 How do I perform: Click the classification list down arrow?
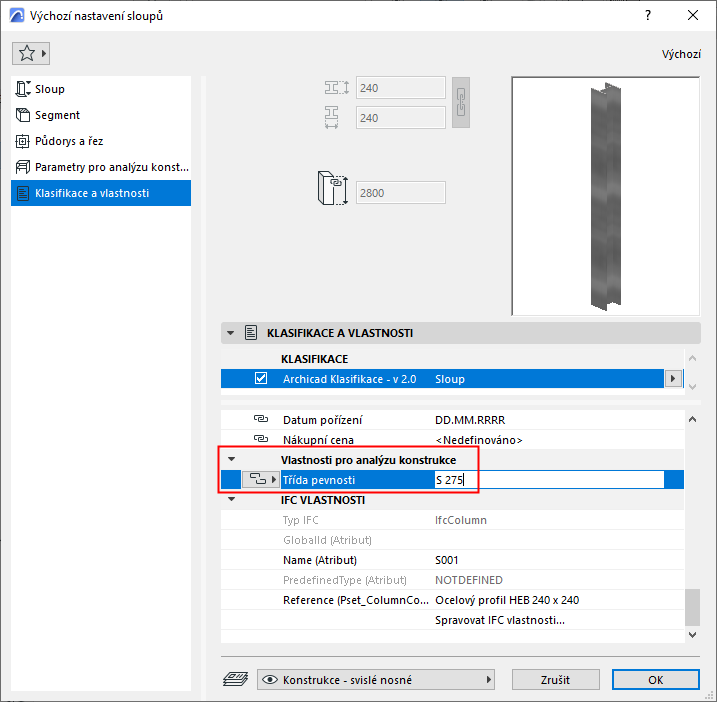point(692,387)
